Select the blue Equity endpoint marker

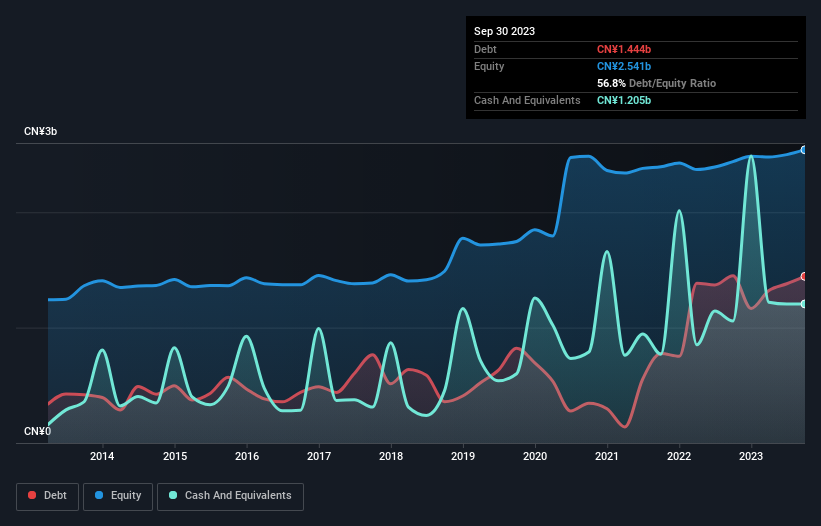click(x=804, y=150)
